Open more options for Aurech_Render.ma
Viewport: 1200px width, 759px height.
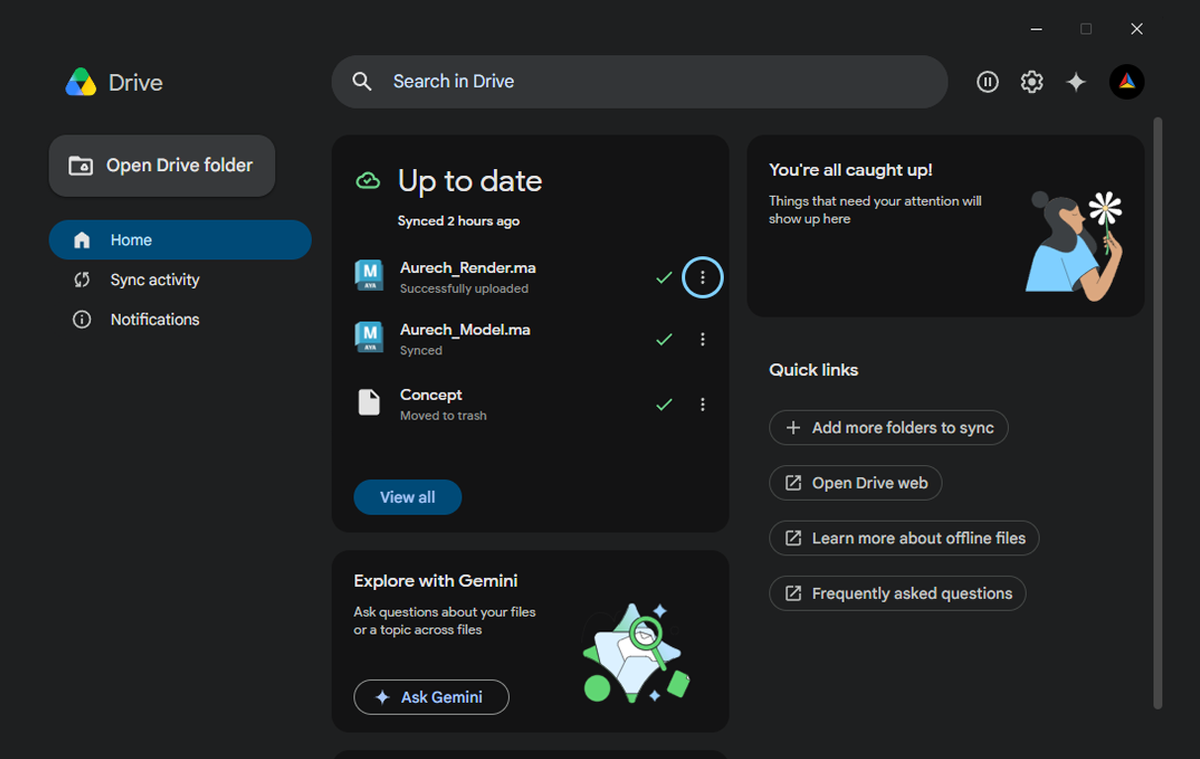[702, 277]
